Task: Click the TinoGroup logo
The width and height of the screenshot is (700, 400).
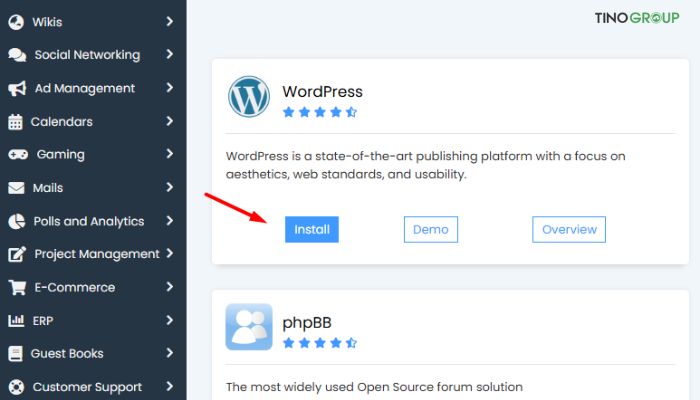Action: 637,18
